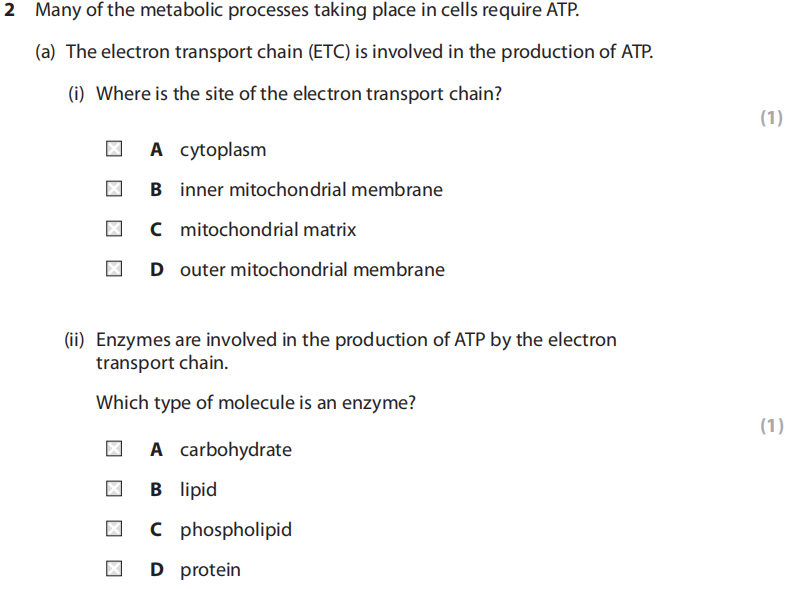Click the "outer mitochondrial membrane" option text
800x589 pixels.
tap(312, 270)
